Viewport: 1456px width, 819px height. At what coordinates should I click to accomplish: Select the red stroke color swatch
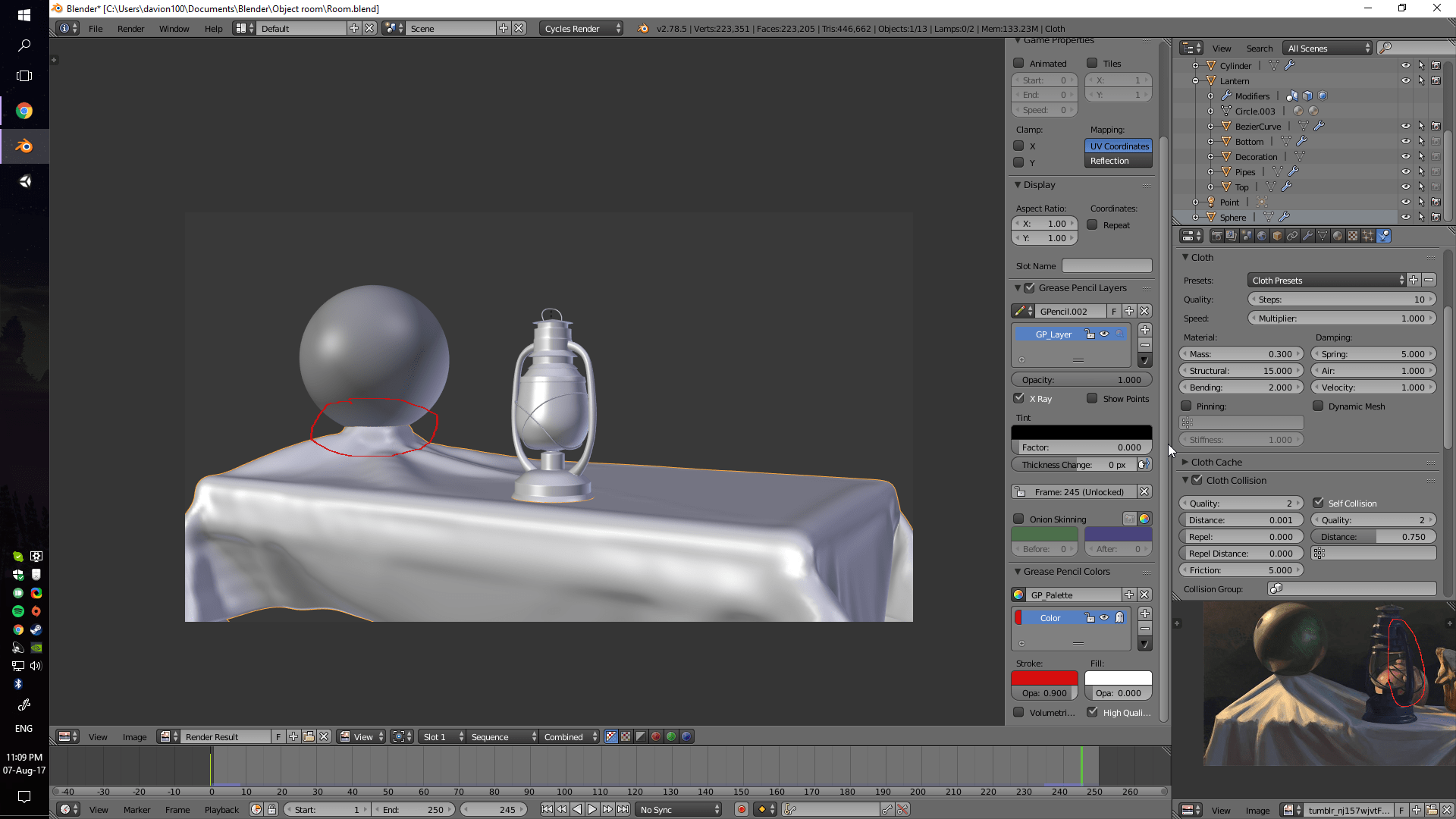pyautogui.click(x=1044, y=679)
